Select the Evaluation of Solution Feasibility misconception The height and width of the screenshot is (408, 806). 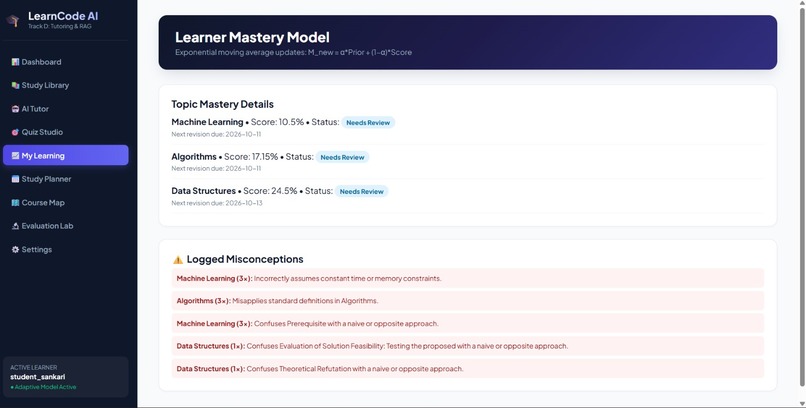468,346
